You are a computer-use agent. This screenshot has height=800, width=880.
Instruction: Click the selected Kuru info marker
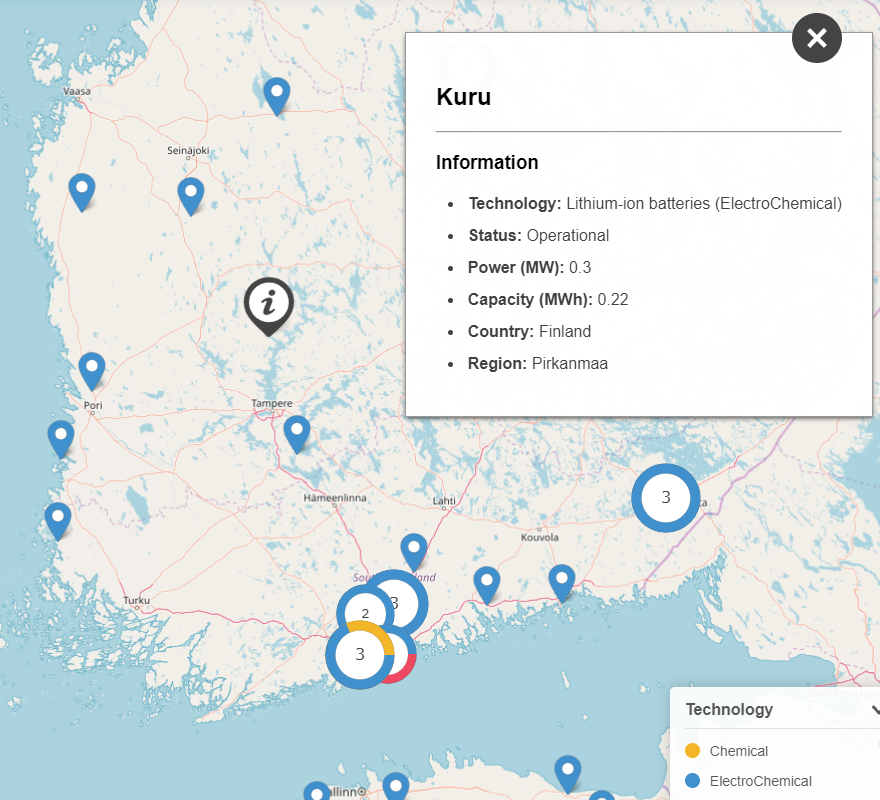pyautogui.click(x=269, y=306)
